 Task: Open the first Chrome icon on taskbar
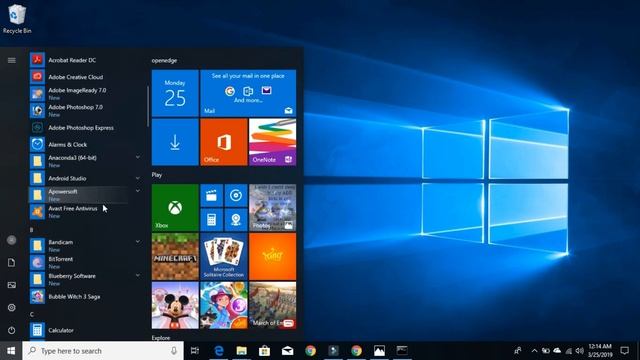pyautogui.click(x=311, y=351)
